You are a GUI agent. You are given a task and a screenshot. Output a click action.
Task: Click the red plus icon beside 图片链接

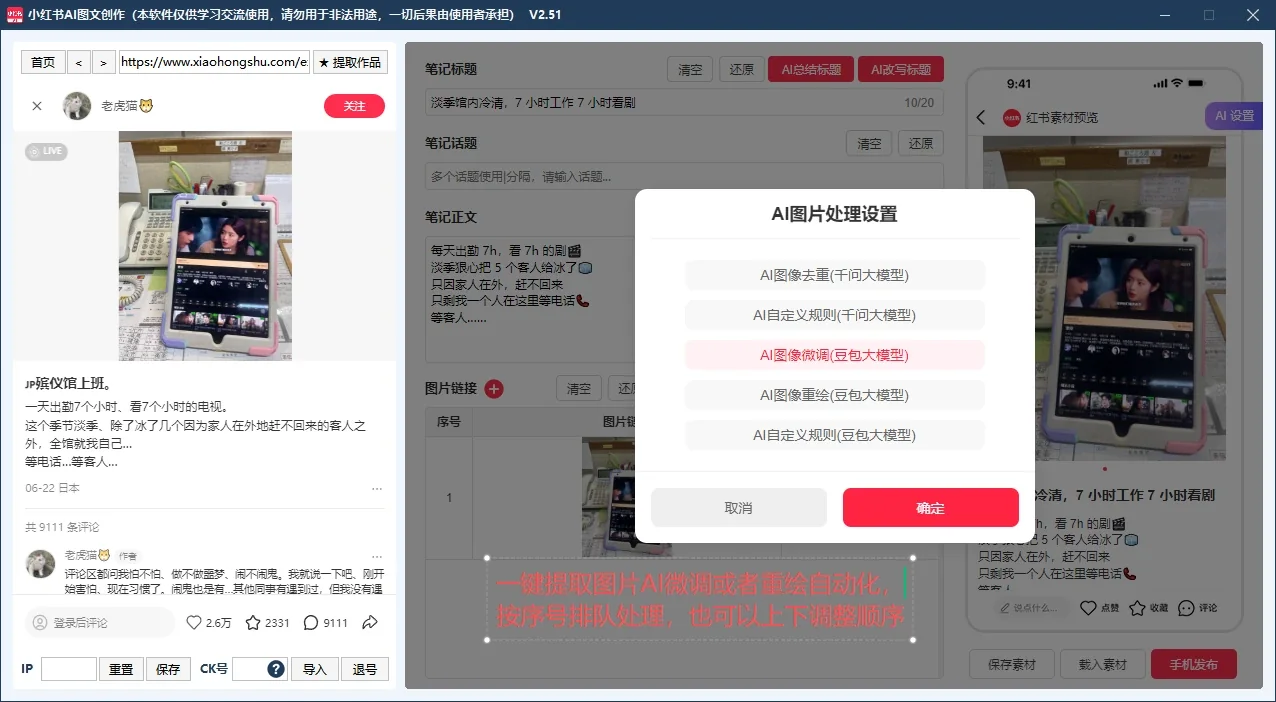click(494, 389)
